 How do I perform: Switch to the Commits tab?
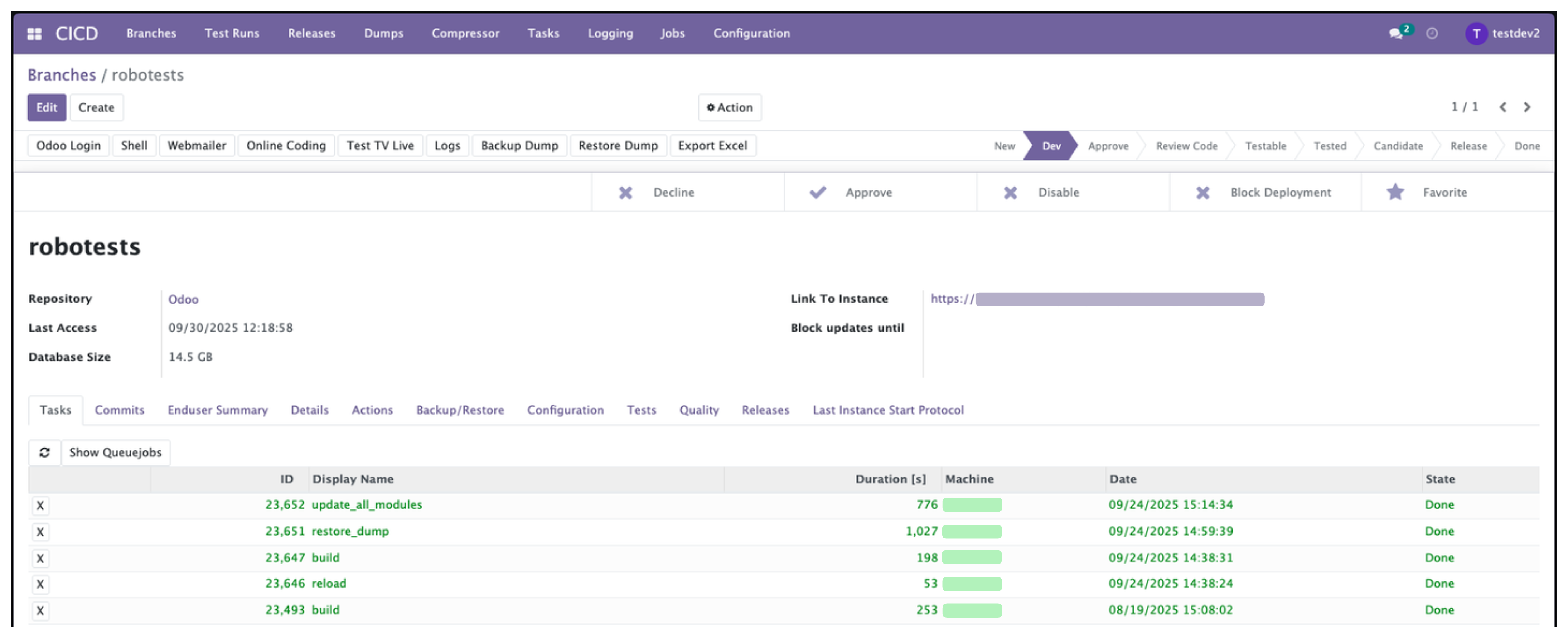119,410
